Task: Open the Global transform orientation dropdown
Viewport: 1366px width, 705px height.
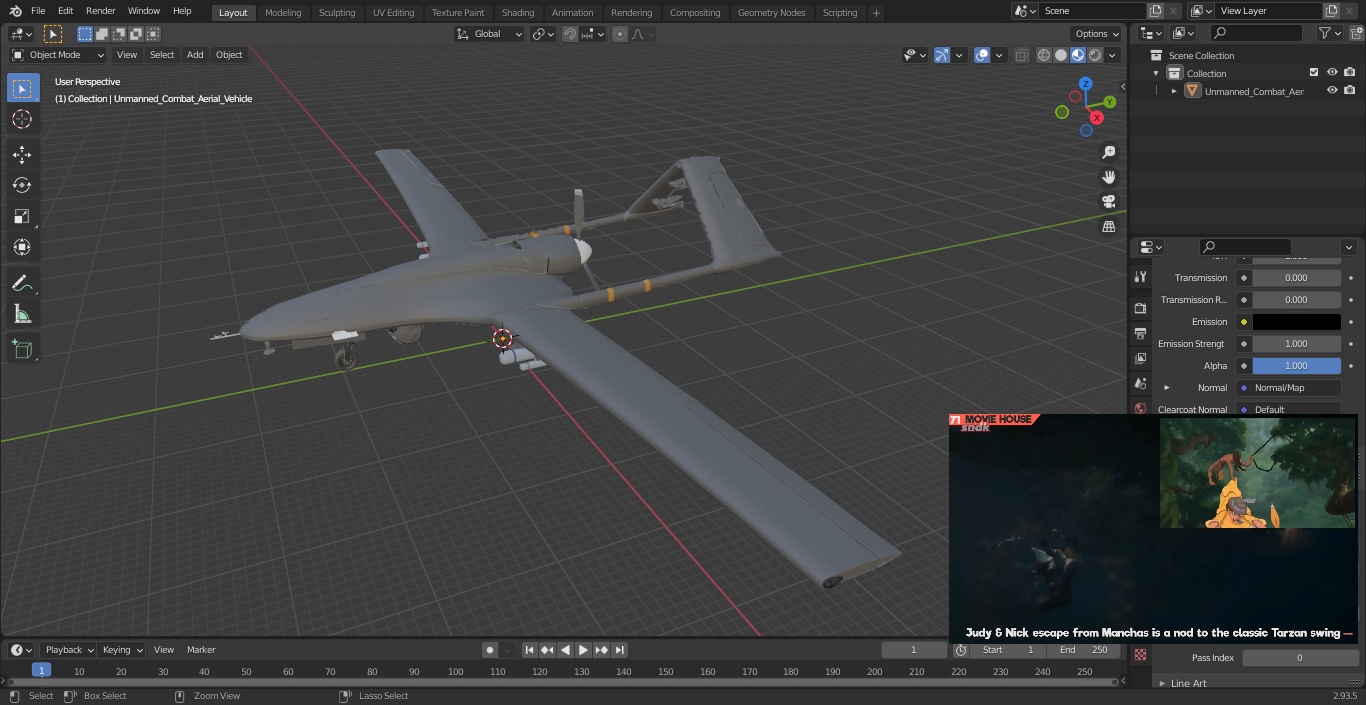Action: (x=490, y=34)
